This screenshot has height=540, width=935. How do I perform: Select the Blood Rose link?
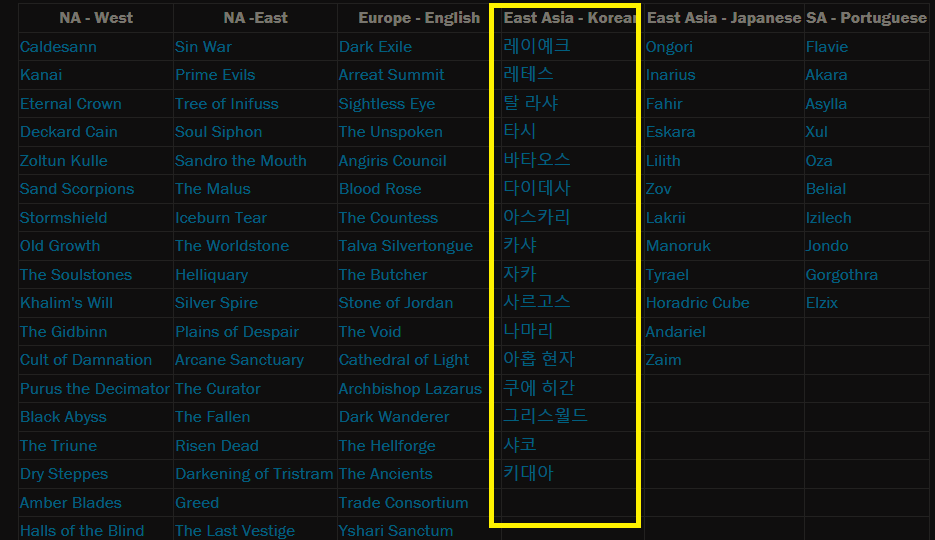click(380, 189)
